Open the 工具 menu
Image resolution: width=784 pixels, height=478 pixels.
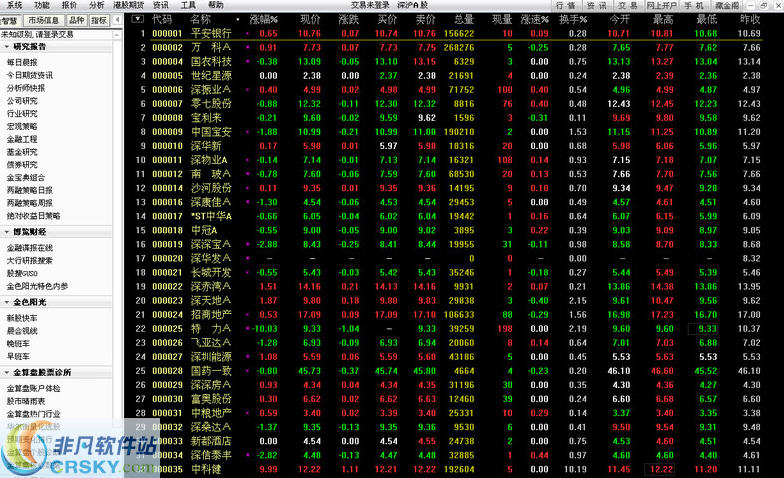click(188, 5)
